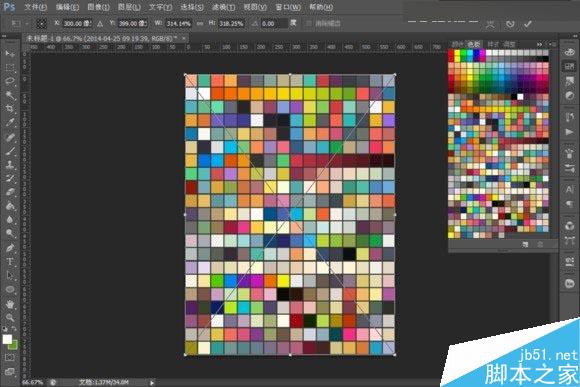Open the 滤镜(T) menu
Image resolution: width=580 pixels, height=387 pixels.
[x=224, y=7]
